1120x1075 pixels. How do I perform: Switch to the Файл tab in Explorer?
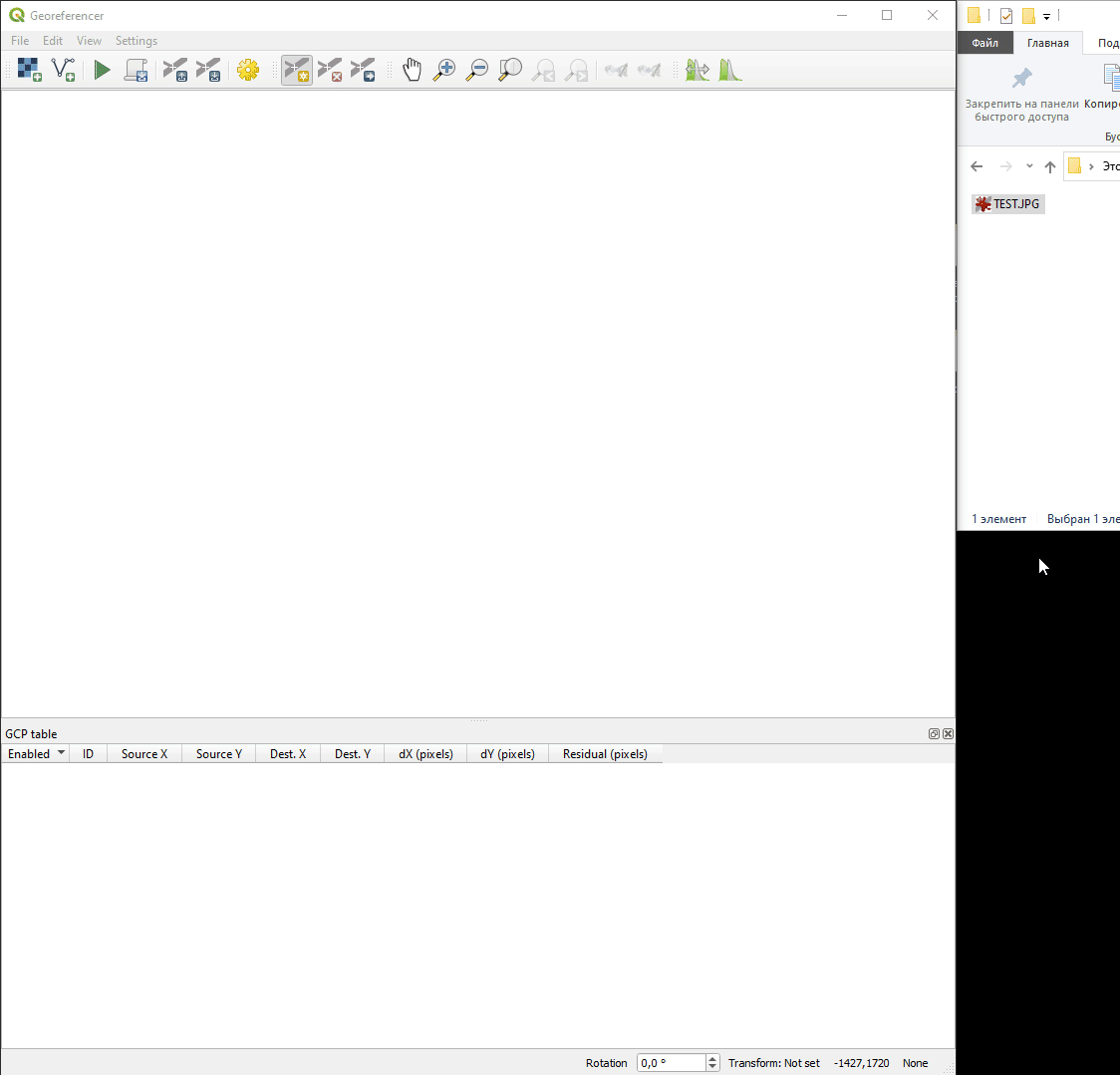[985, 42]
